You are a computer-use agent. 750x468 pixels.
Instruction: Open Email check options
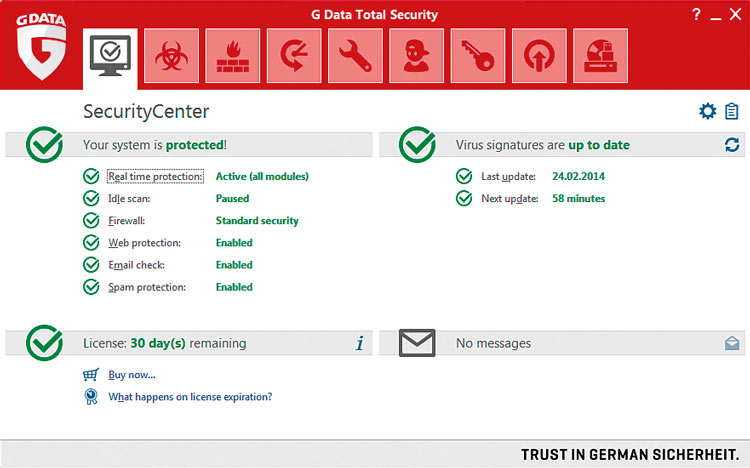(x=136, y=265)
